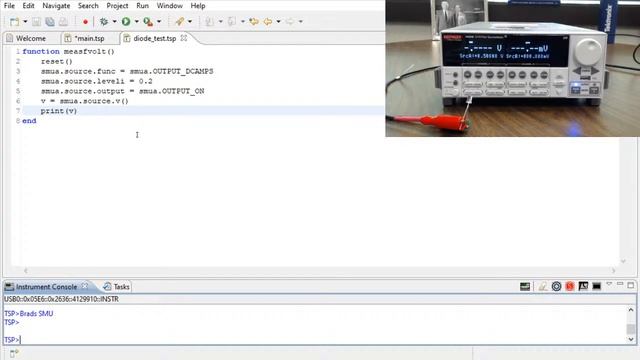Expand the Next Annotation dropdown arrow
This screenshot has width=640, height=360.
click(x=220, y=22)
